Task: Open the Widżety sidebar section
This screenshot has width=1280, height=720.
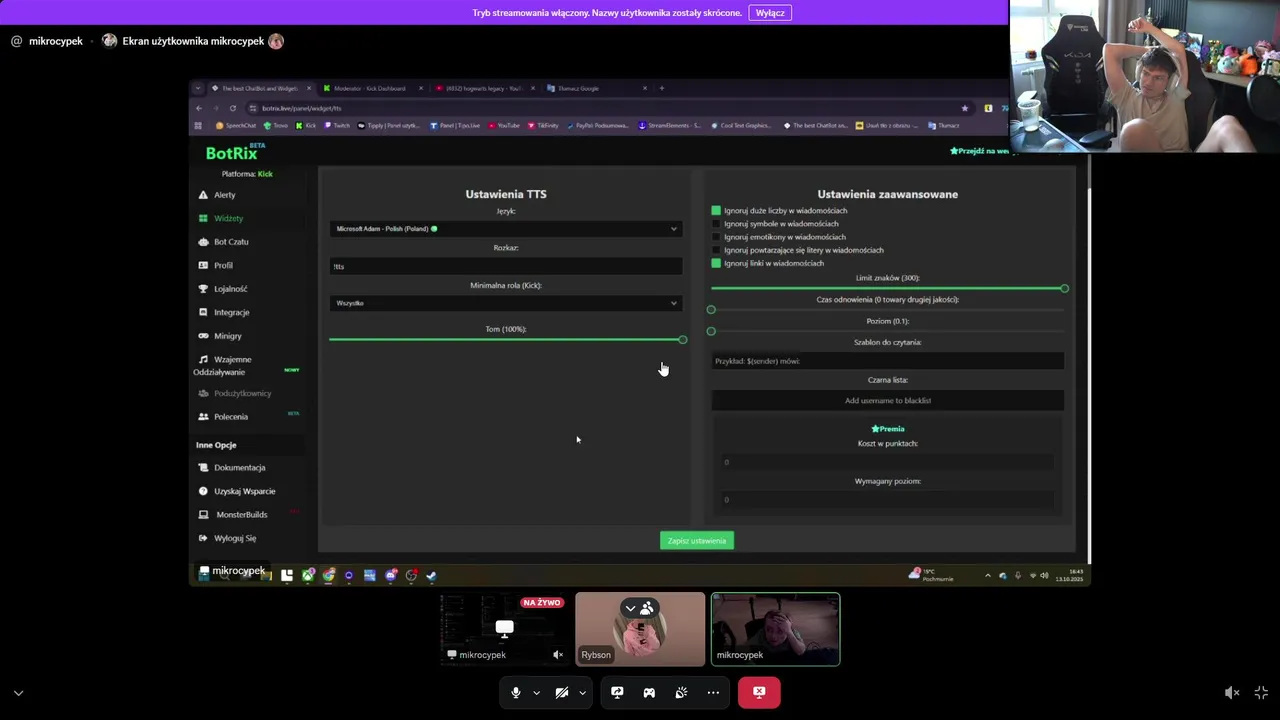Action: tap(221, 218)
